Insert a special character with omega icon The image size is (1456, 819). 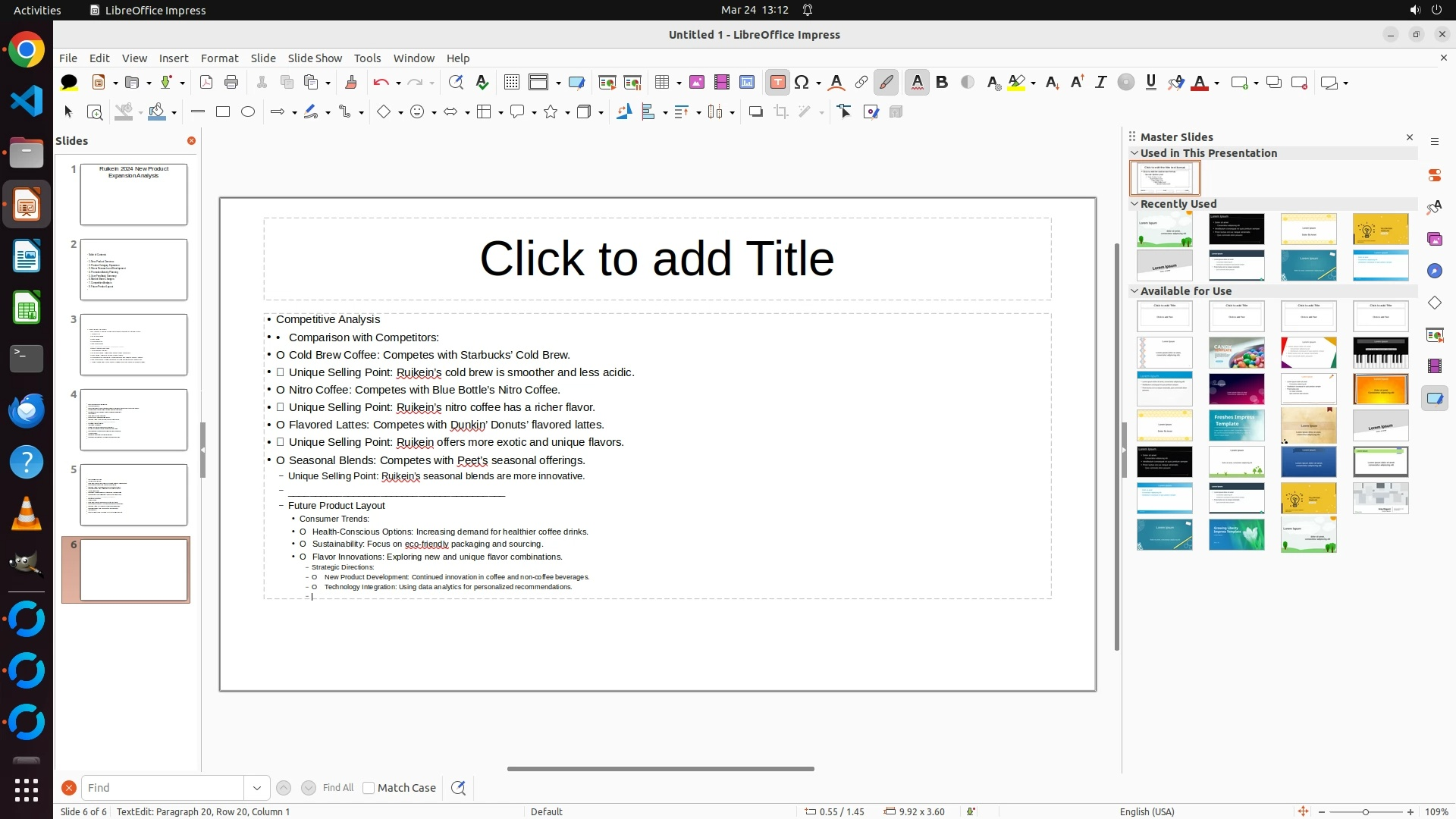[x=802, y=83]
